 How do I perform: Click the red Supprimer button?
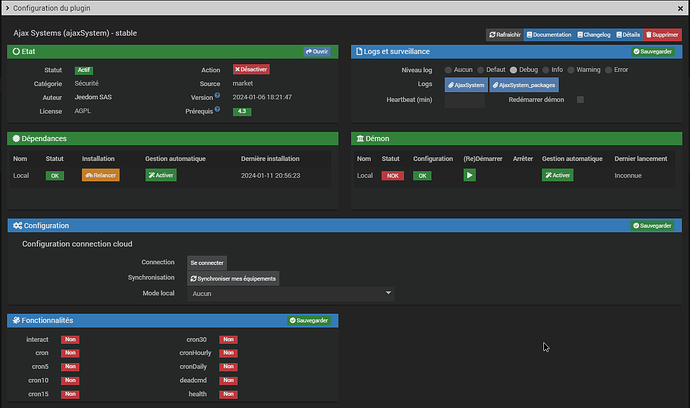coord(662,35)
